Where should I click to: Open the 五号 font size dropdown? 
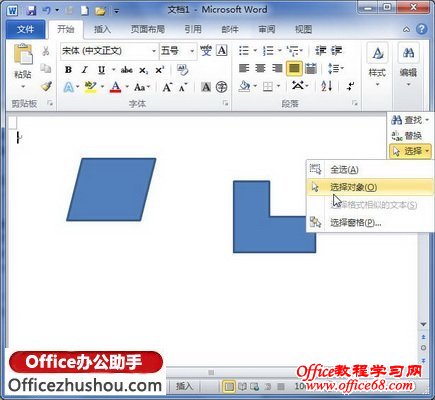192,51
